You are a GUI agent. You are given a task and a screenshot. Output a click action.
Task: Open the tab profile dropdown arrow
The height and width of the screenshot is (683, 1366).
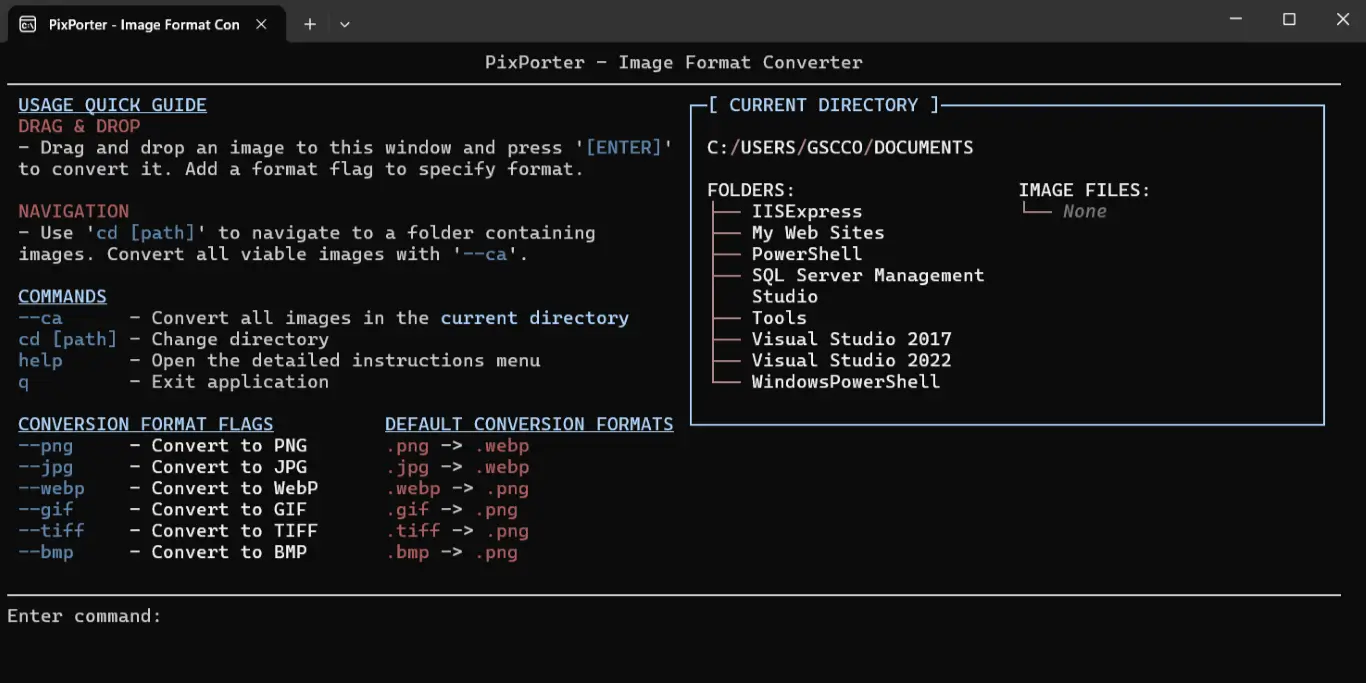click(x=345, y=24)
